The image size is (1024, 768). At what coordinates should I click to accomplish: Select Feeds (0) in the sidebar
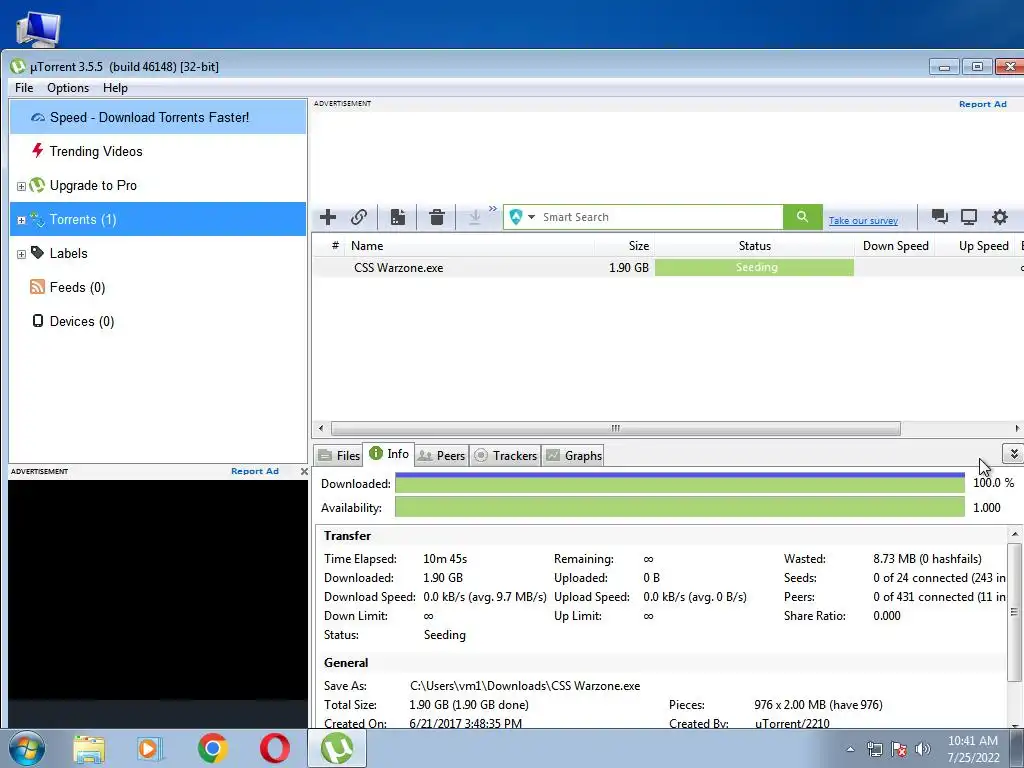click(x=158, y=287)
